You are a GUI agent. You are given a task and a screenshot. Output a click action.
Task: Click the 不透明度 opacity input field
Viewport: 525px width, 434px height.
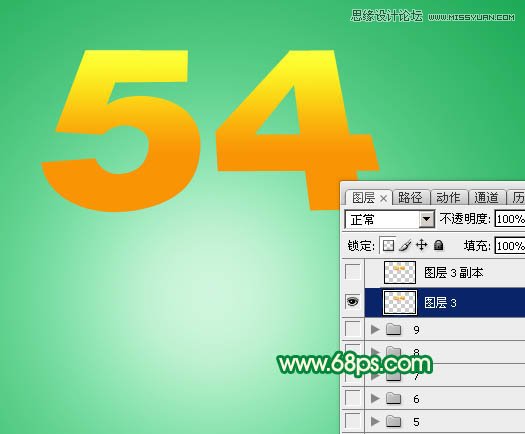point(510,219)
